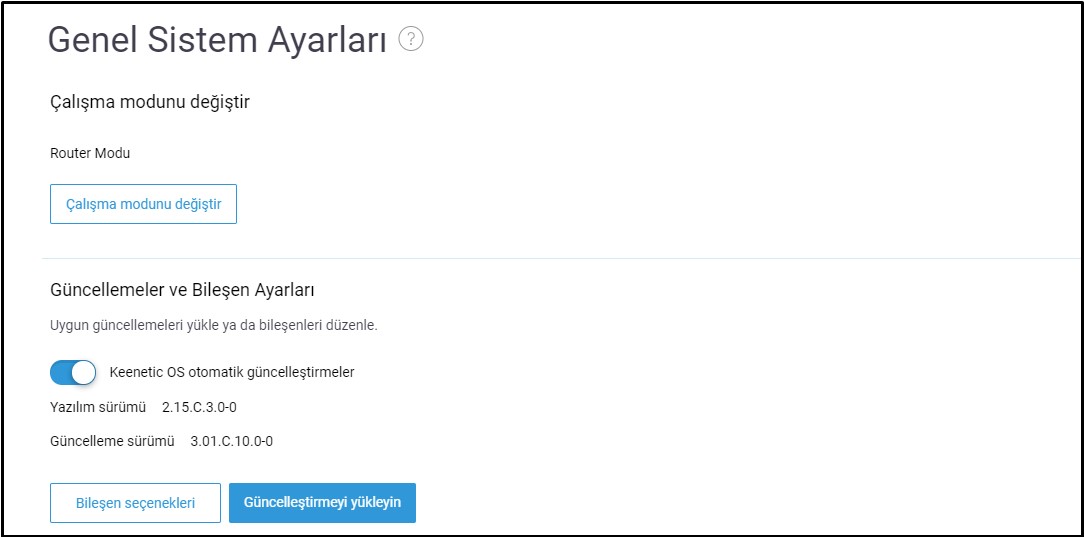Click Güncellemeler ve Bileşen Ayarları heading
This screenshot has width=1084, height=537.
click(x=183, y=290)
